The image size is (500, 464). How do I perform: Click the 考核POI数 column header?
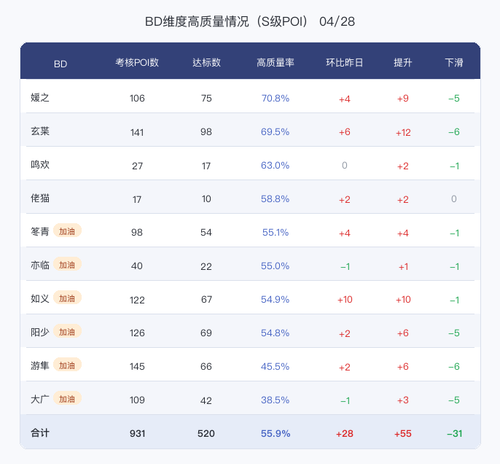click(x=137, y=62)
